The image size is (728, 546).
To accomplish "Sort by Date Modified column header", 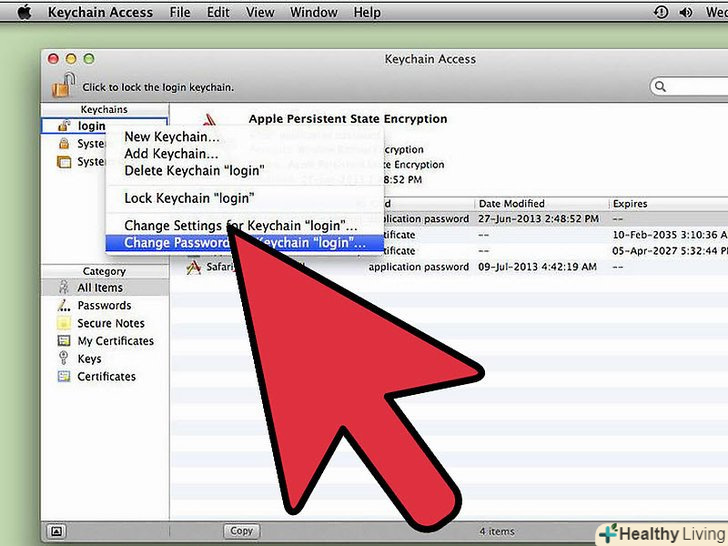I will pyautogui.click(x=541, y=204).
